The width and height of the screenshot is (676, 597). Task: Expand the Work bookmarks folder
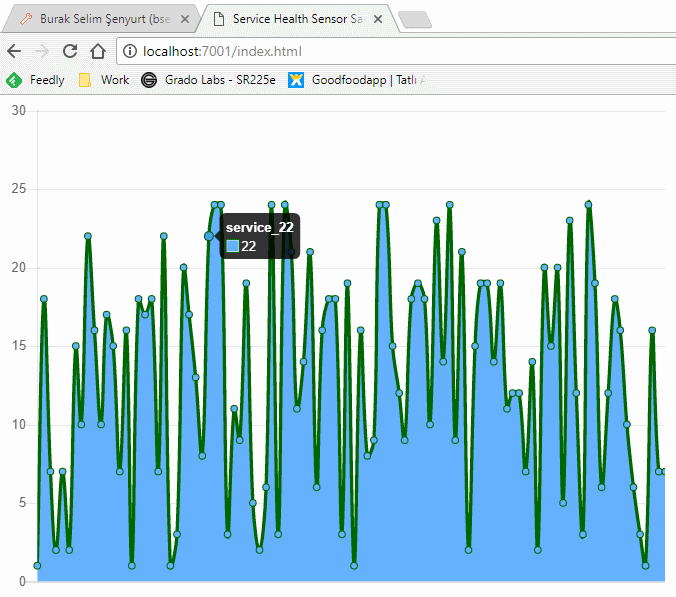(104, 80)
